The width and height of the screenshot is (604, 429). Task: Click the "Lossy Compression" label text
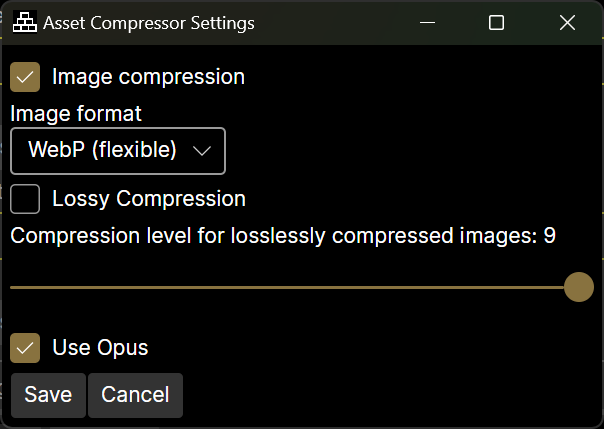pos(149,198)
